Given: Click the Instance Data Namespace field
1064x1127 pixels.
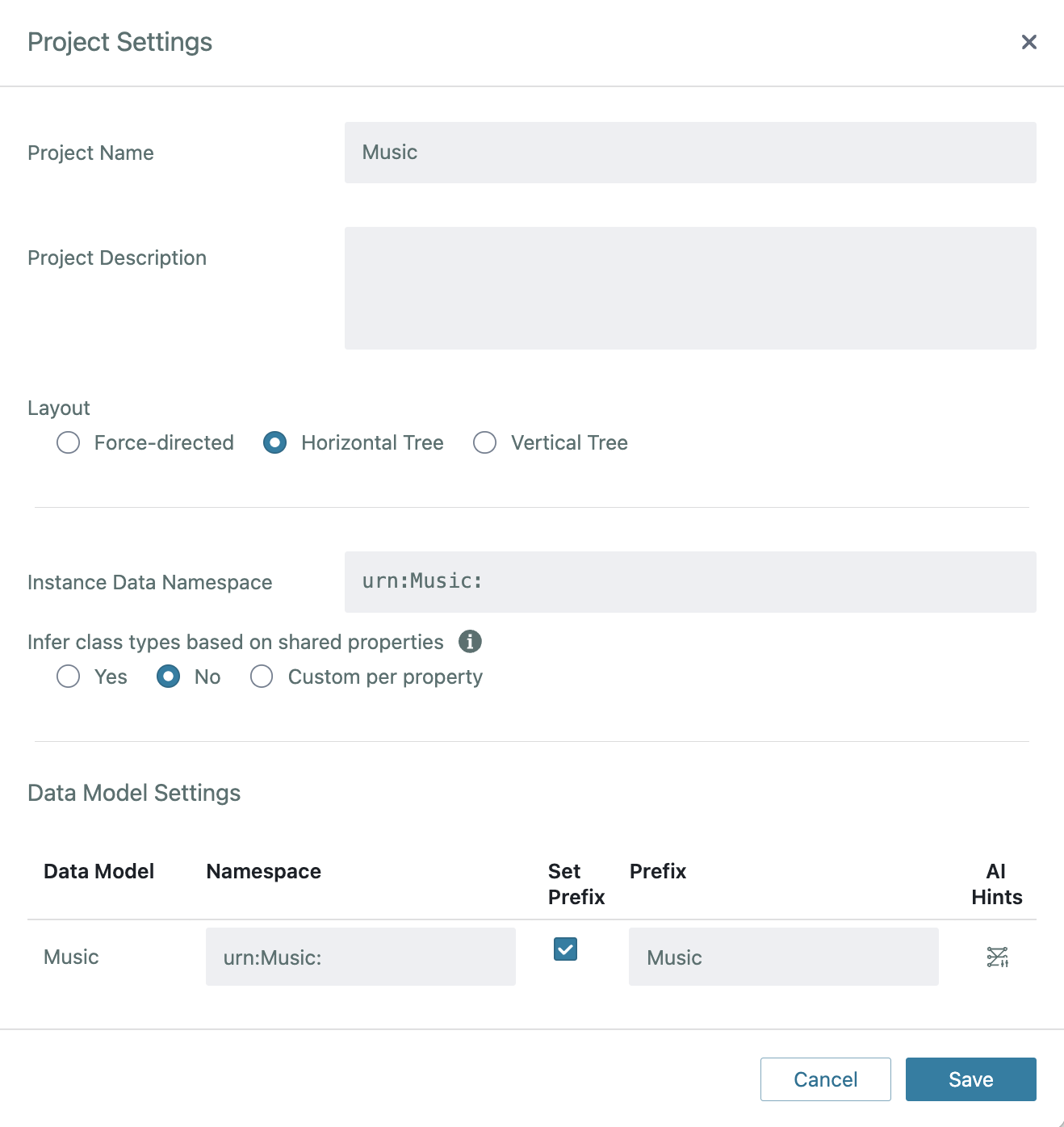Looking at the screenshot, I should tap(689, 582).
